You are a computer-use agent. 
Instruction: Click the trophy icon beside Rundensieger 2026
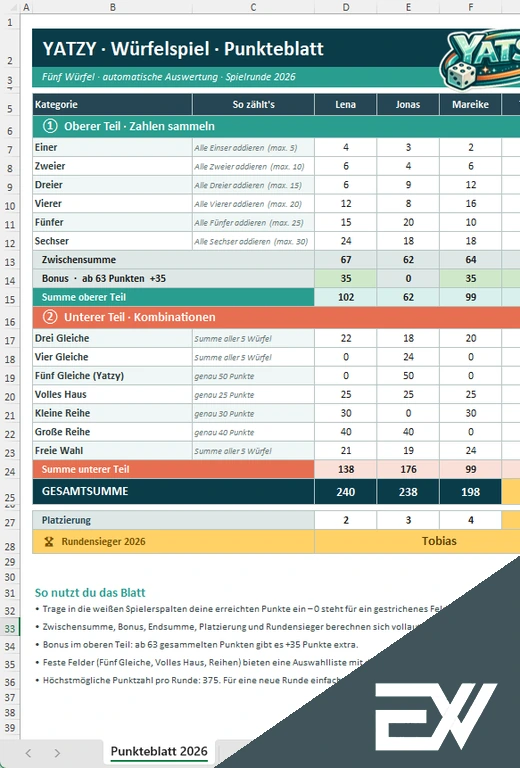coord(49,542)
